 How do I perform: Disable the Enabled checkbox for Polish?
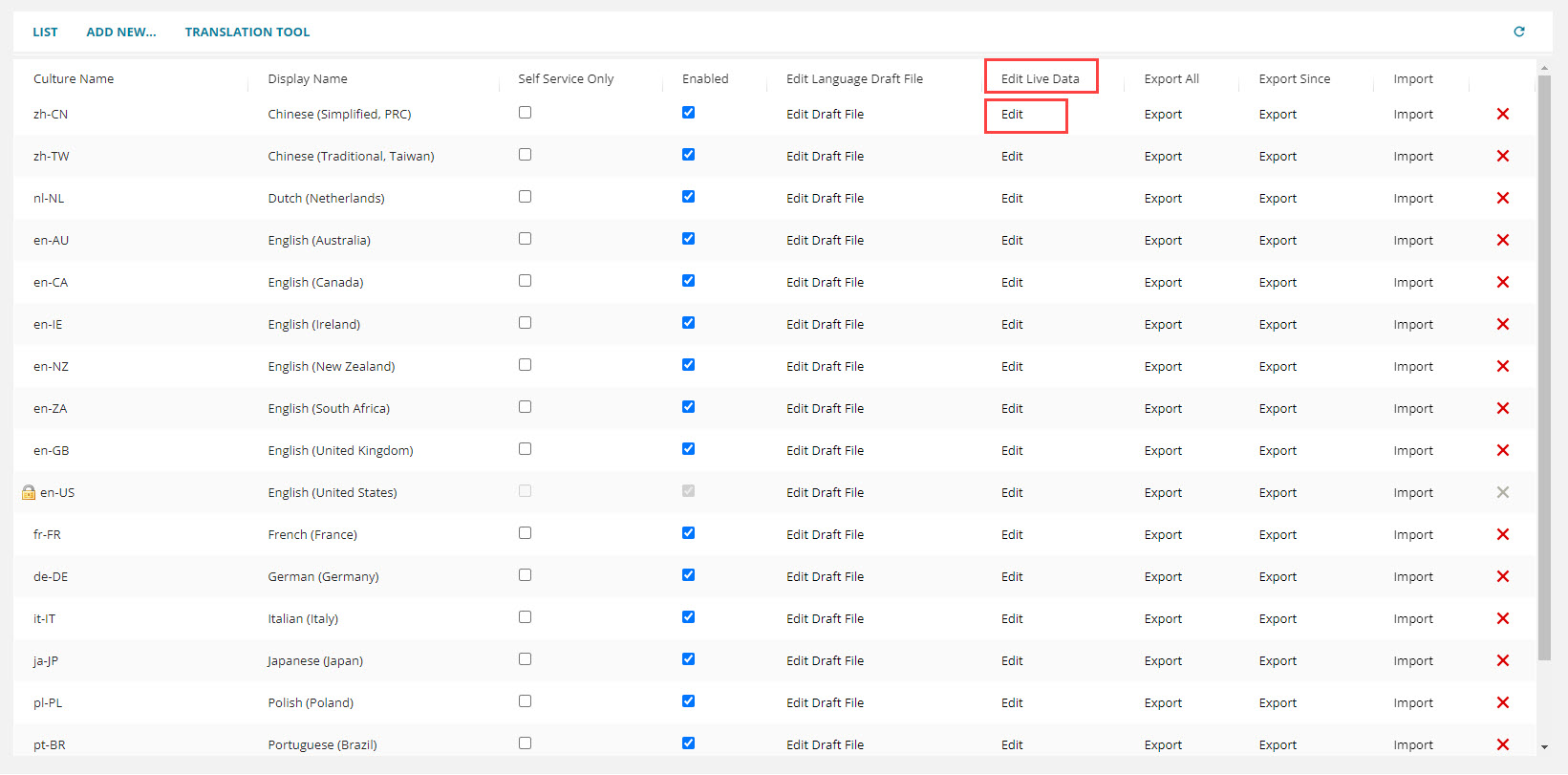pyautogui.click(x=688, y=701)
